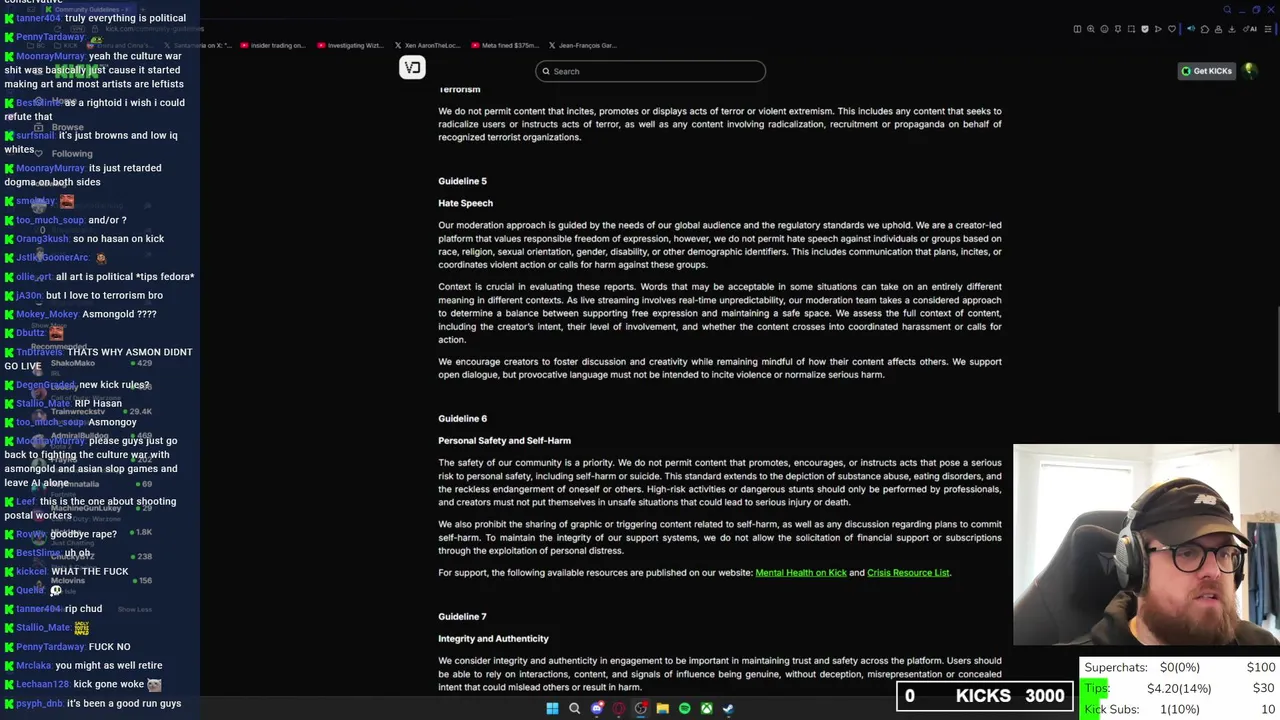The image size is (1280, 720).
Task: Click chat username 'Orang3kush'
Action: point(42,239)
